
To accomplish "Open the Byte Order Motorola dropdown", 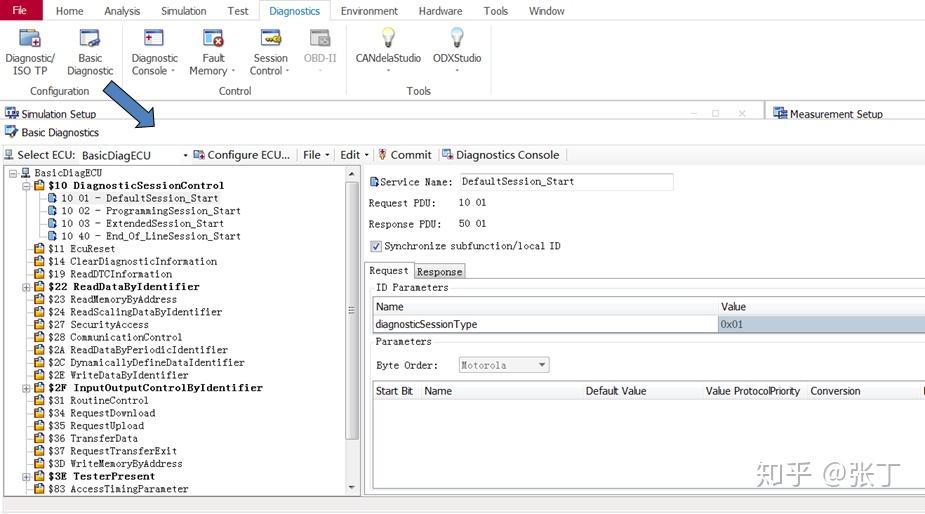I will (x=504, y=365).
